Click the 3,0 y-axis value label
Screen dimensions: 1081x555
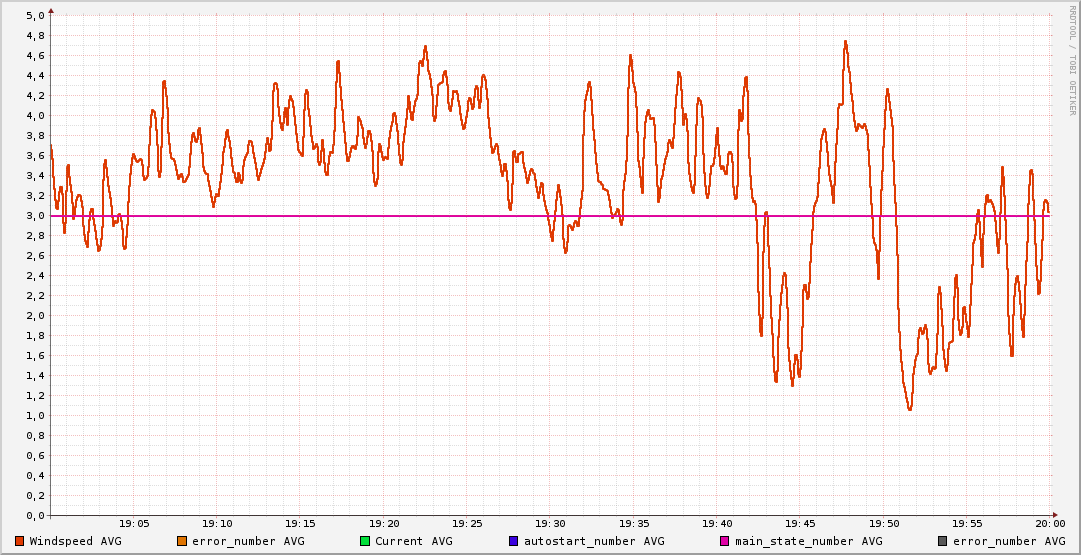(35, 216)
